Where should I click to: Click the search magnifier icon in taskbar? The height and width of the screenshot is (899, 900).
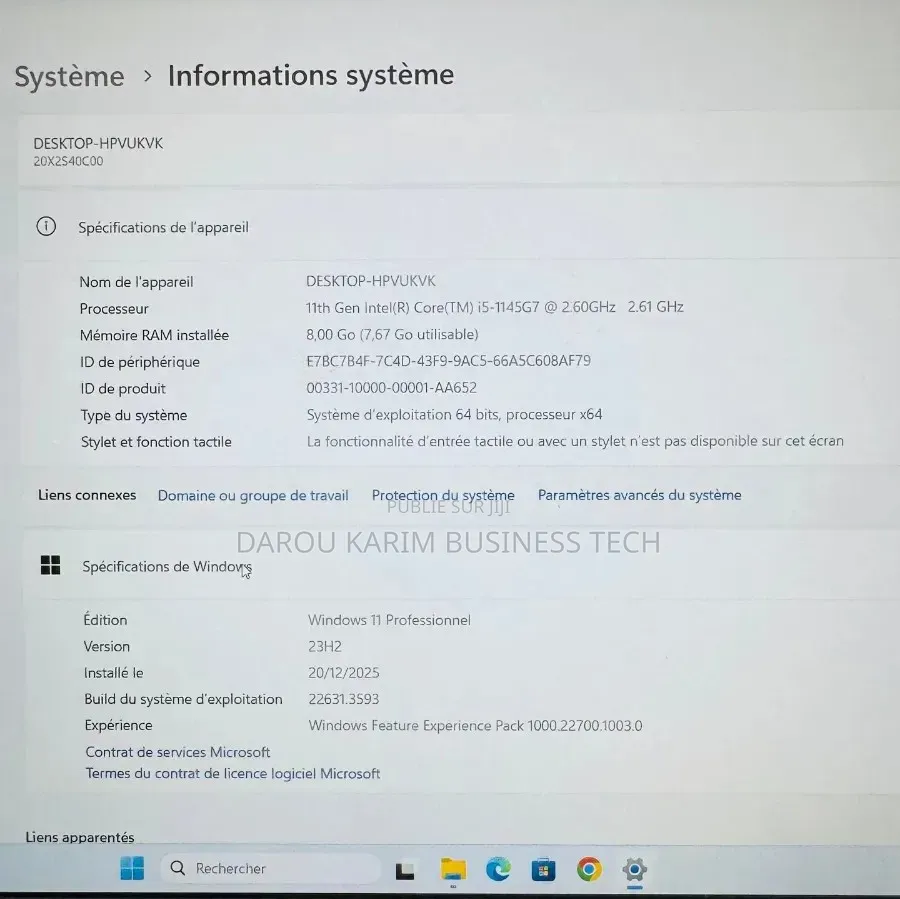point(177,867)
